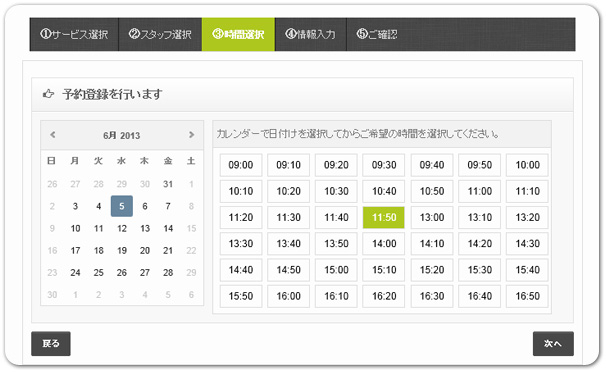Choose June 12 on the calendar
The height and width of the screenshot is (372, 606).
(x=122, y=228)
